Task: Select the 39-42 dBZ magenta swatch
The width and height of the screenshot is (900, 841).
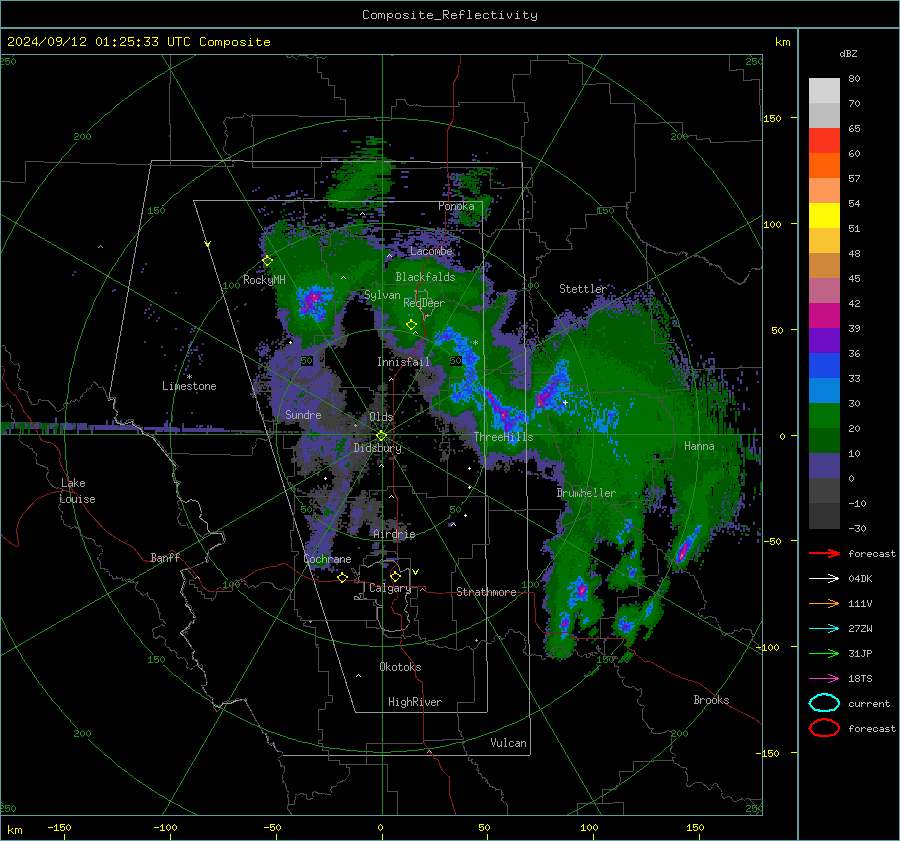Action: 824,316
